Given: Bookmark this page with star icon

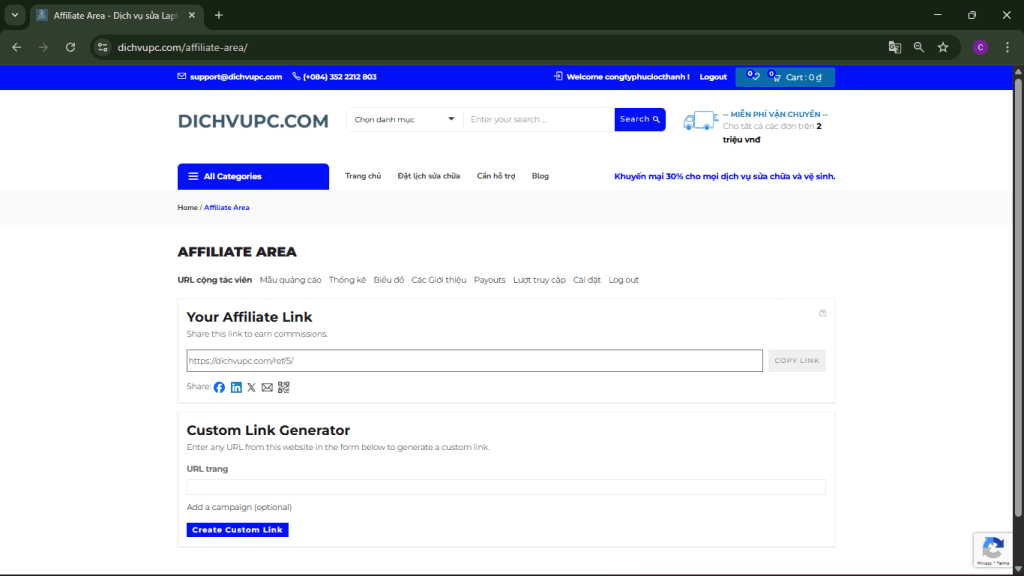Looking at the screenshot, I should coord(943,47).
